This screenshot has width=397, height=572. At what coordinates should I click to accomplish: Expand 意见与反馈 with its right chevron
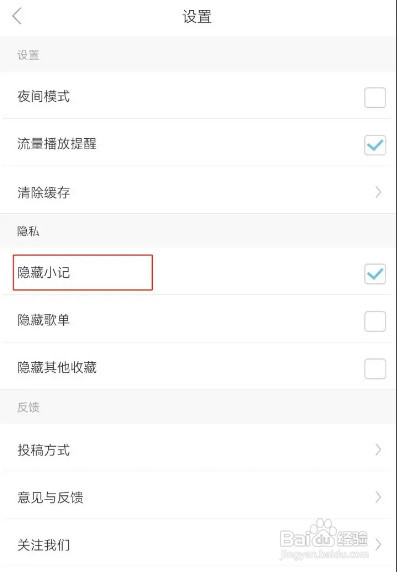tap(378, 497)
